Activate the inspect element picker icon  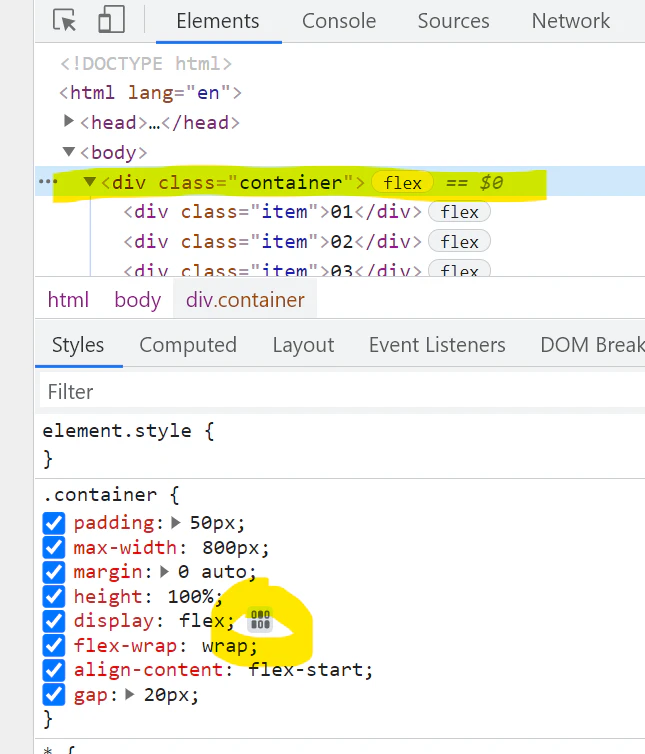pos(64,21)
